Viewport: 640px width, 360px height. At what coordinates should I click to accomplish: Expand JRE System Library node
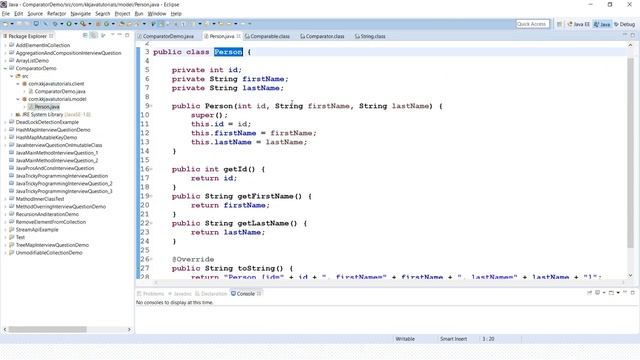click(x=12, y=114)
